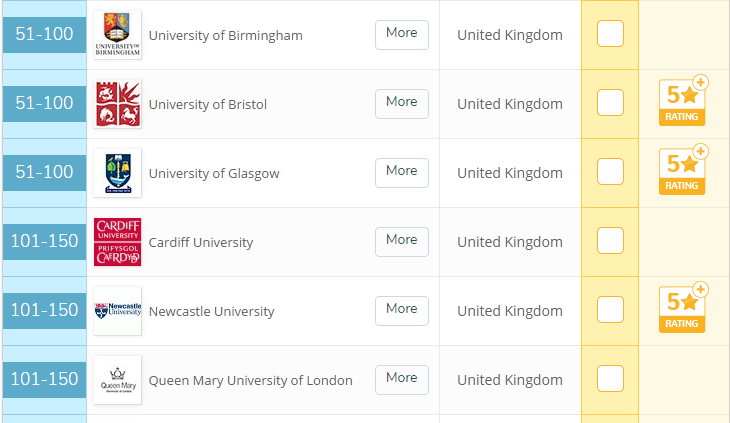Select the Queen Mary University compare checkbox
The height and width of the screenshot is (423, 730).
point(610,379)
